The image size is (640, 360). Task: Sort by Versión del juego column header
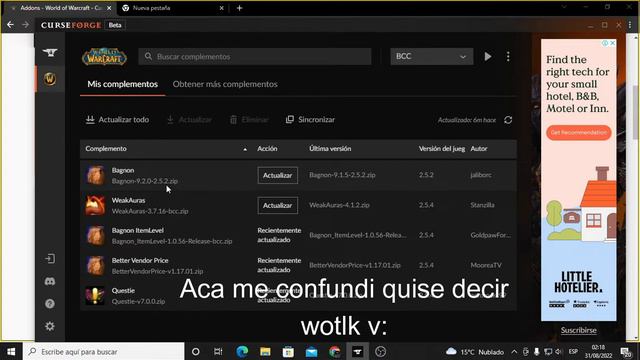442,149
